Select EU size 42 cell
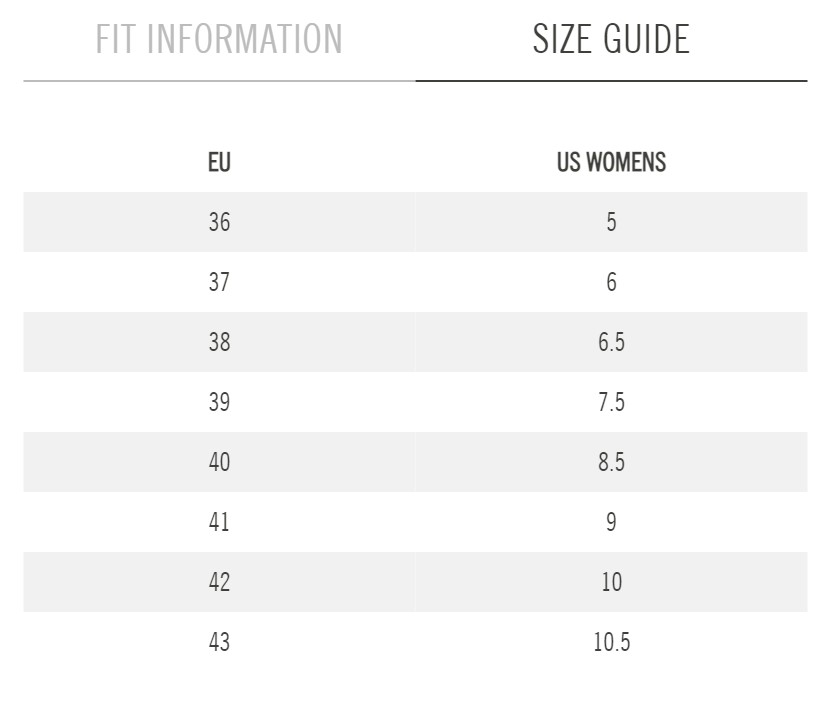 [x=219, y=582]
